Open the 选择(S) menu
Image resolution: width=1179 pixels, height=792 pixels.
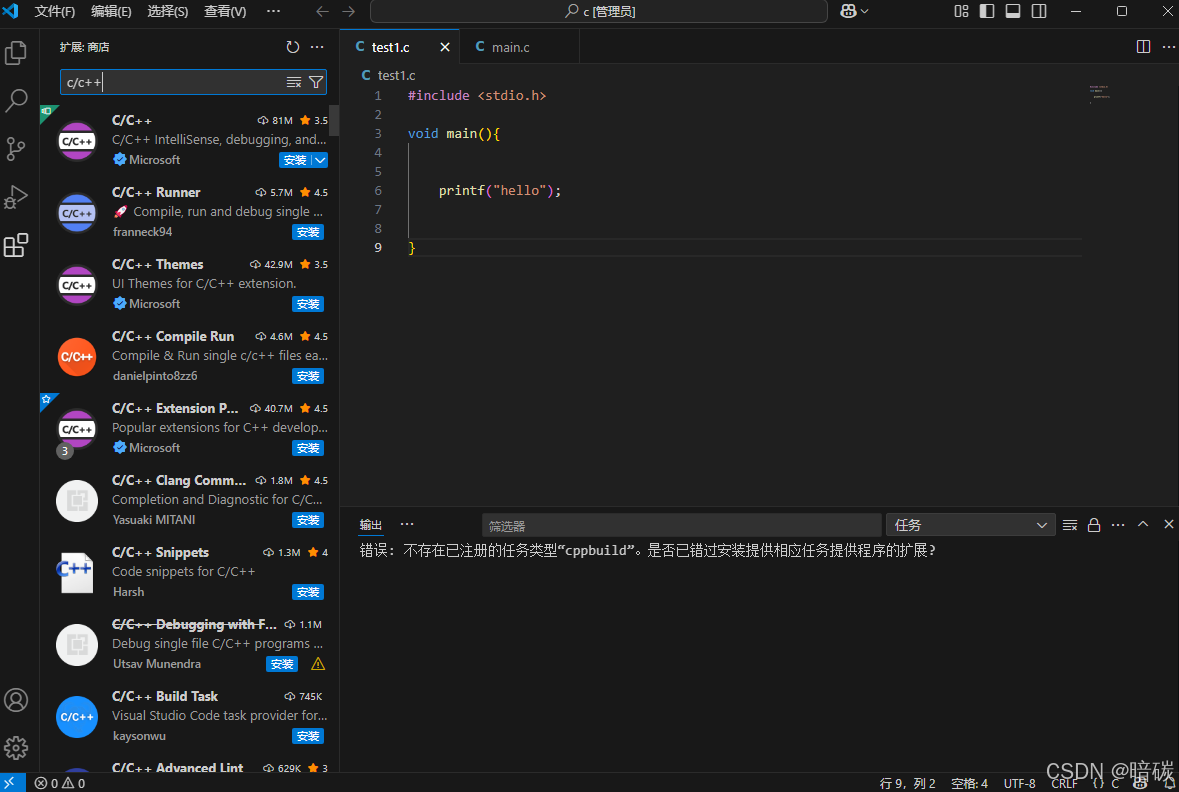[x=168, y=11]
